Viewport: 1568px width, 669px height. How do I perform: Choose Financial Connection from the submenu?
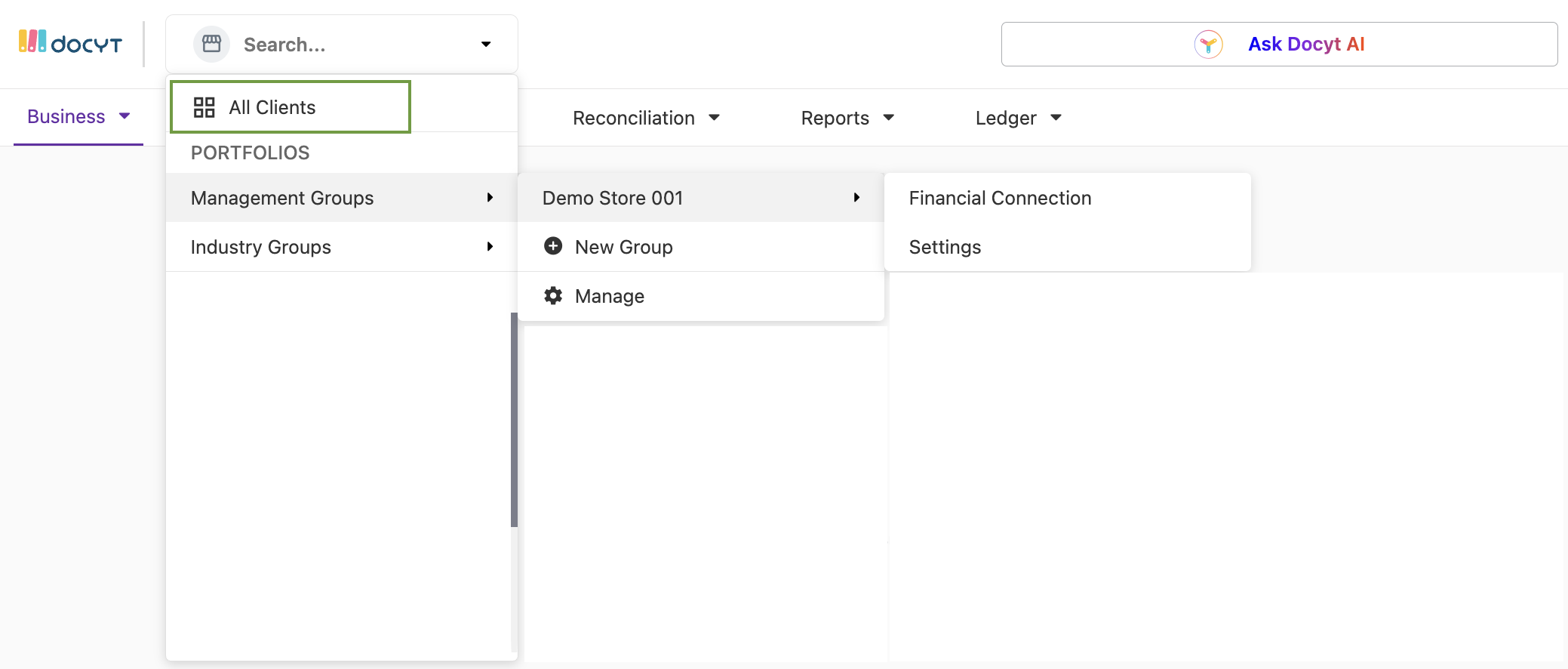click(x=1000, y=198)
